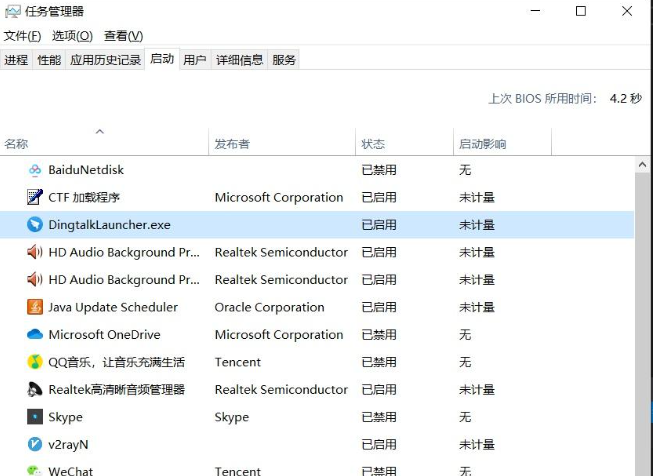Open the 查看(V) menu
Viewport: 653px width, 476px height.
point(123,36)
